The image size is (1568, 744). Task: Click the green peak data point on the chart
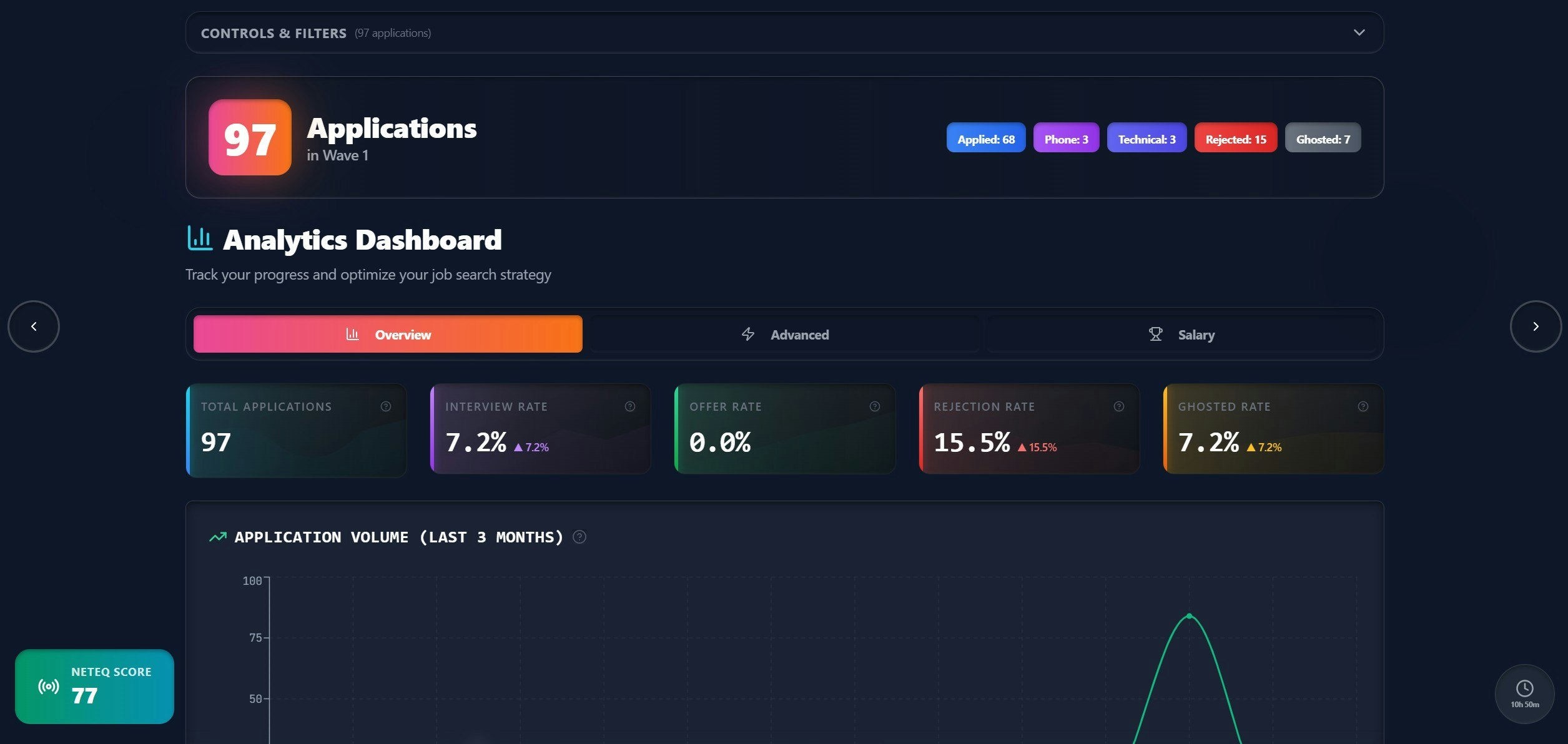(x=1188, y=617)
